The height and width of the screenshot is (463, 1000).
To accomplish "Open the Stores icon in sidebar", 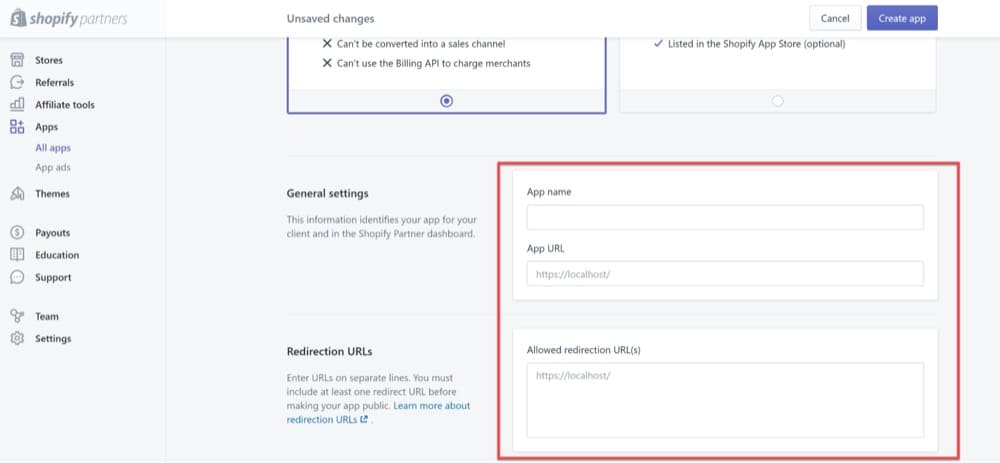I will click(17, 60).
